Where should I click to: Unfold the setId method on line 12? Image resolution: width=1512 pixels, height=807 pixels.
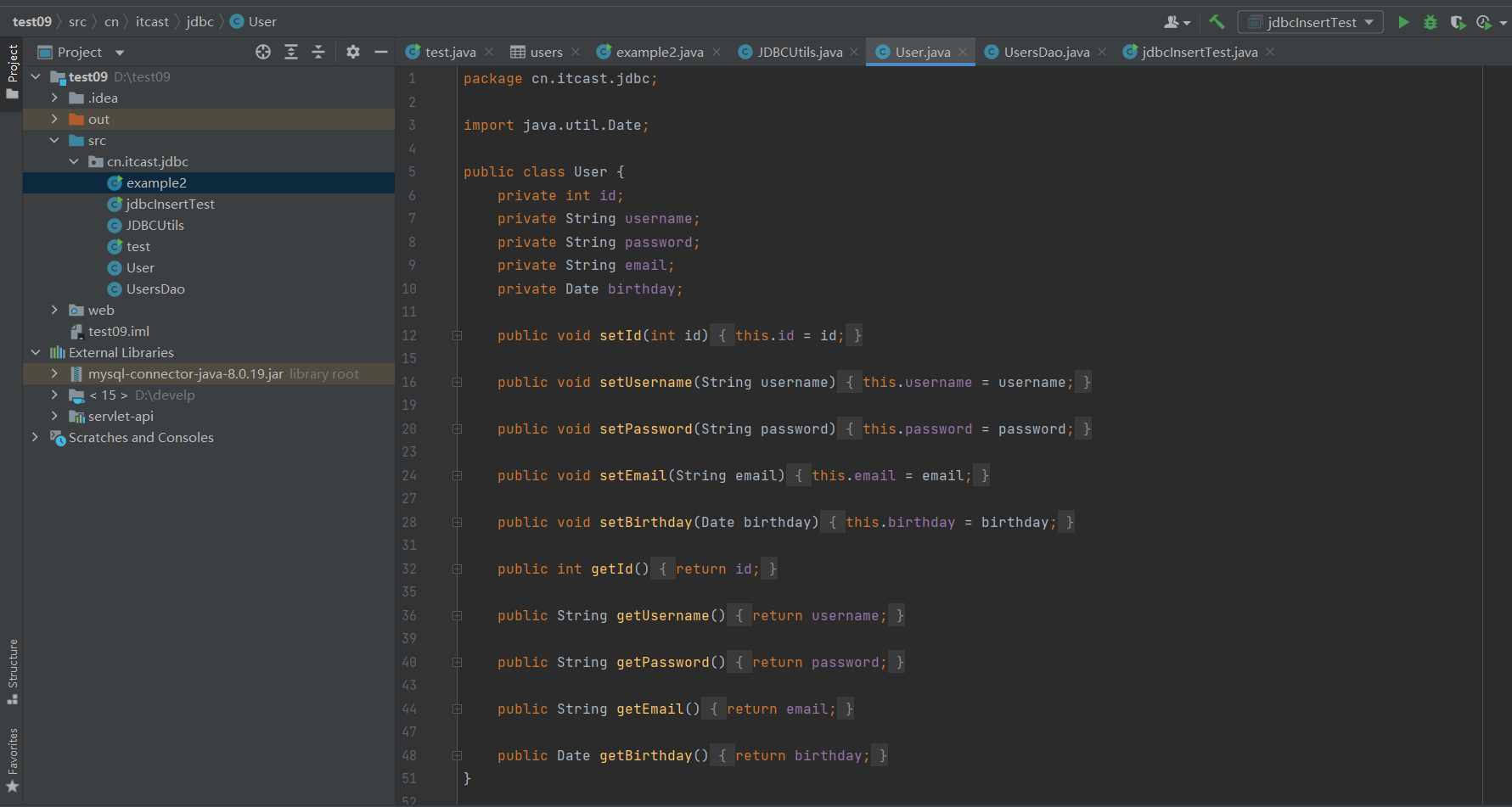(457, 335)
